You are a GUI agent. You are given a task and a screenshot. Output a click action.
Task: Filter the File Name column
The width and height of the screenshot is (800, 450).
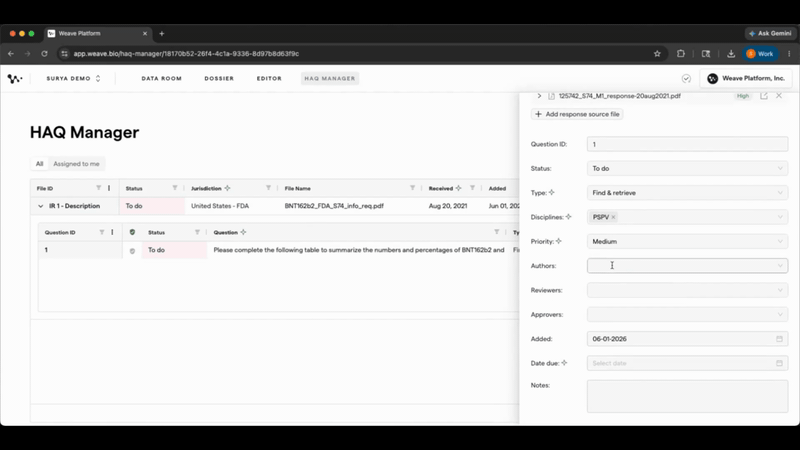pyautogui.click(x=412, y=188)
